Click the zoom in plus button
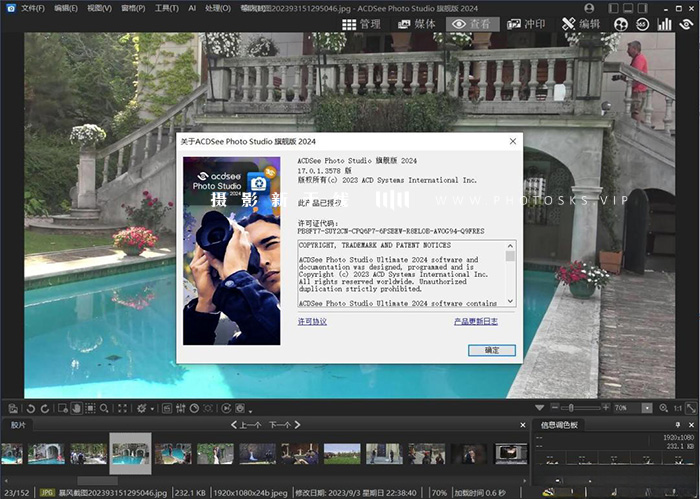700x499 pixels. (605, 407)
